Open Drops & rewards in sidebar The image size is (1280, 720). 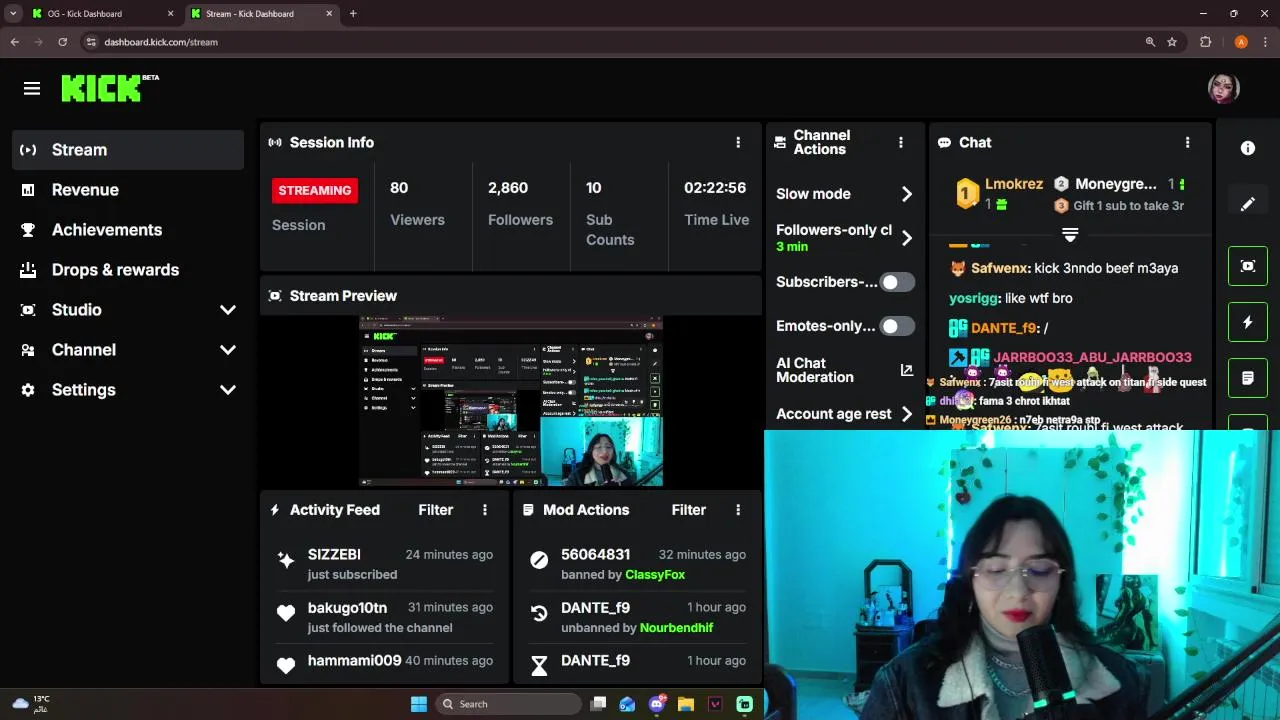[128, 270]
